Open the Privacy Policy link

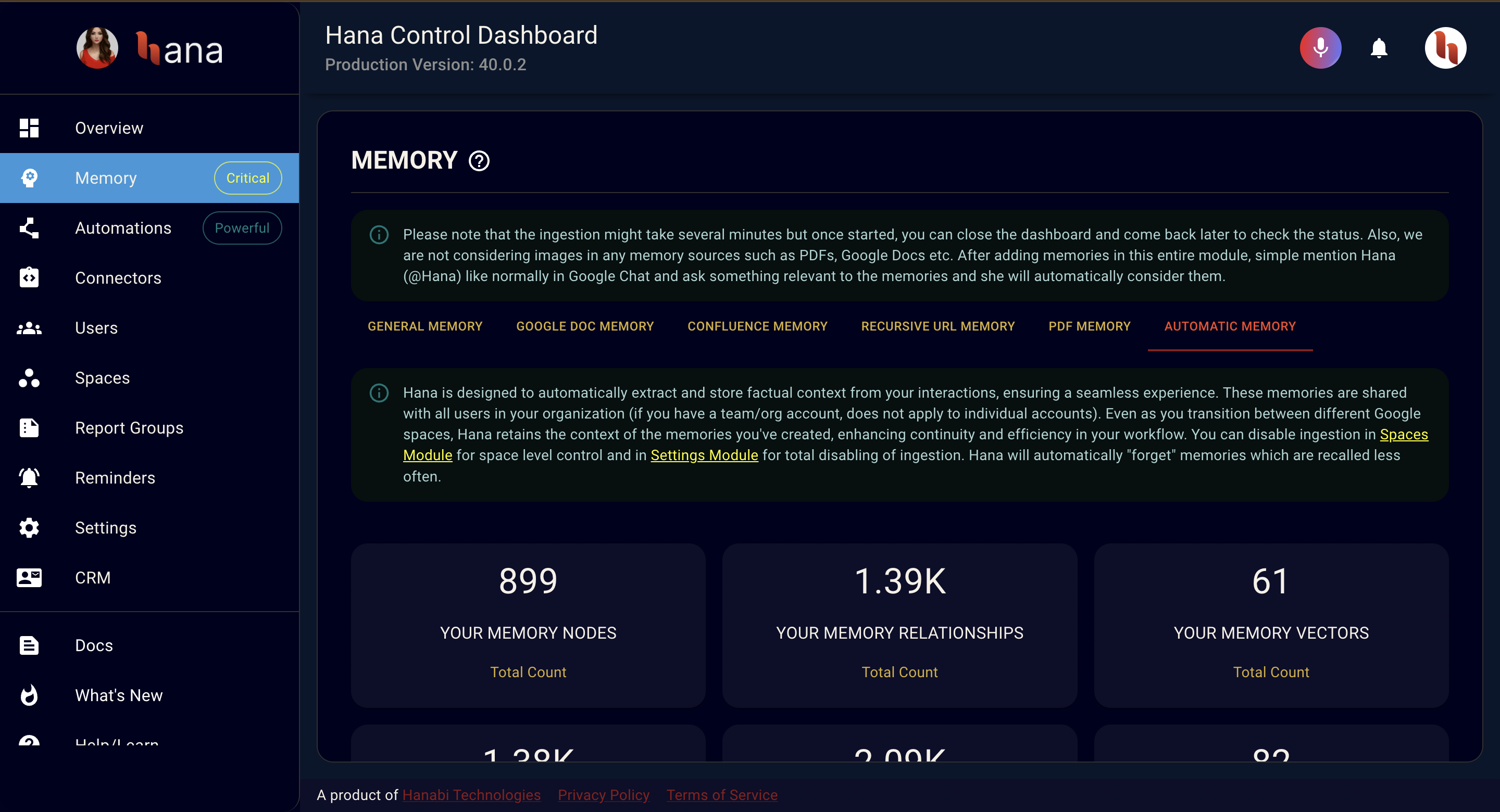(603, 795)
